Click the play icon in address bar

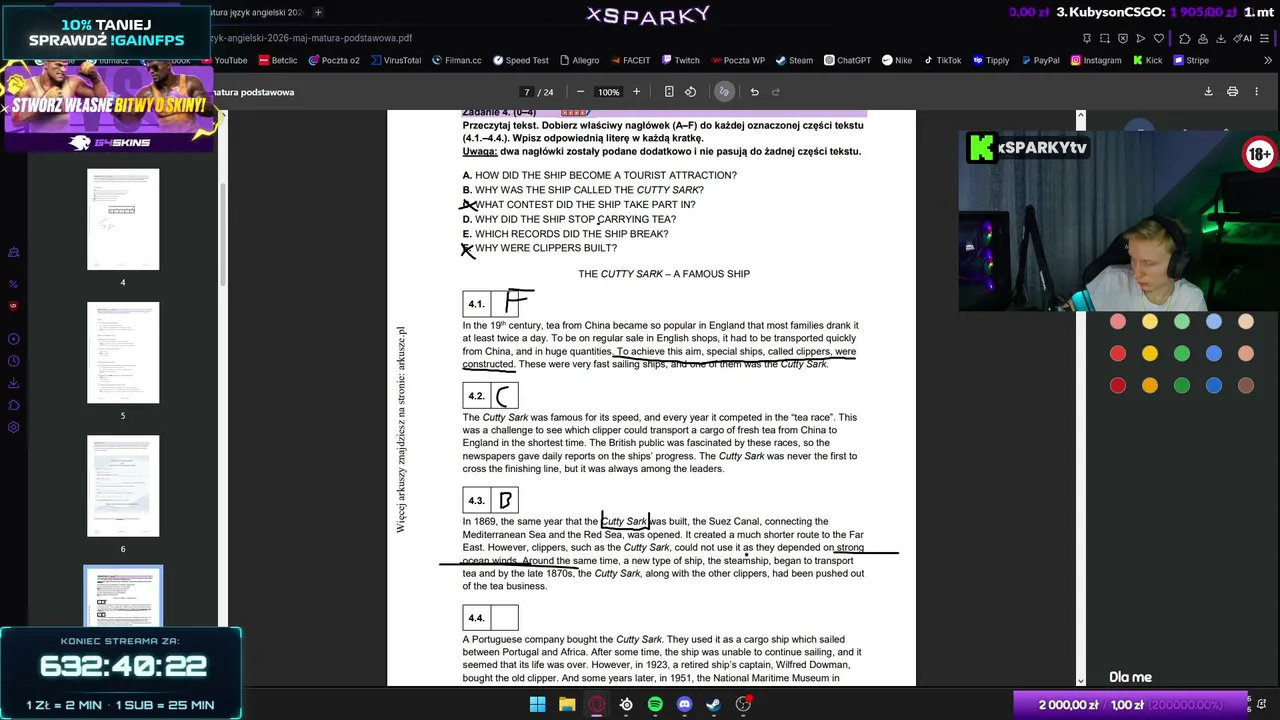click(x=1141, y=38)
